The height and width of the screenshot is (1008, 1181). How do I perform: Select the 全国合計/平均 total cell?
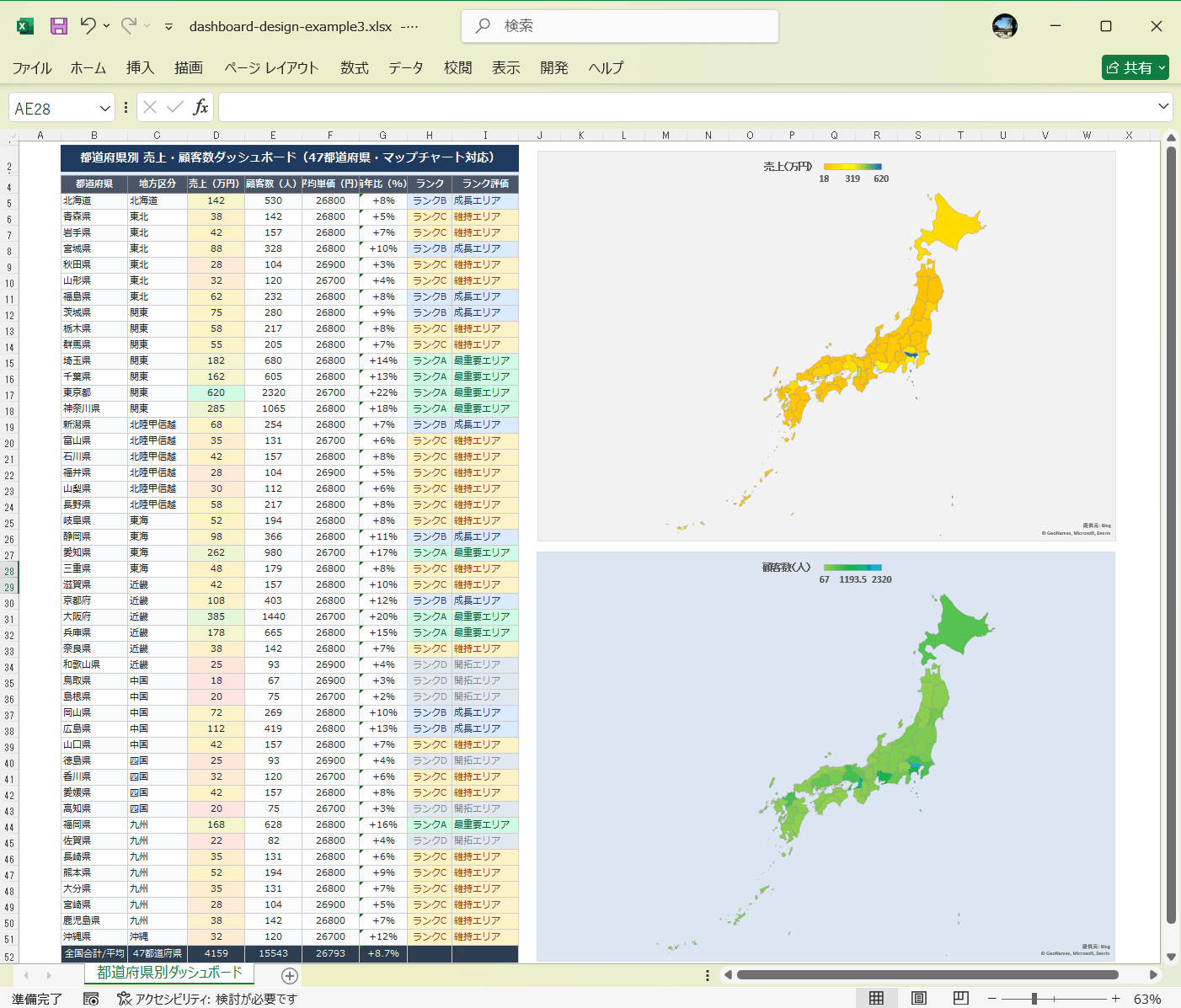click(94, 953)
